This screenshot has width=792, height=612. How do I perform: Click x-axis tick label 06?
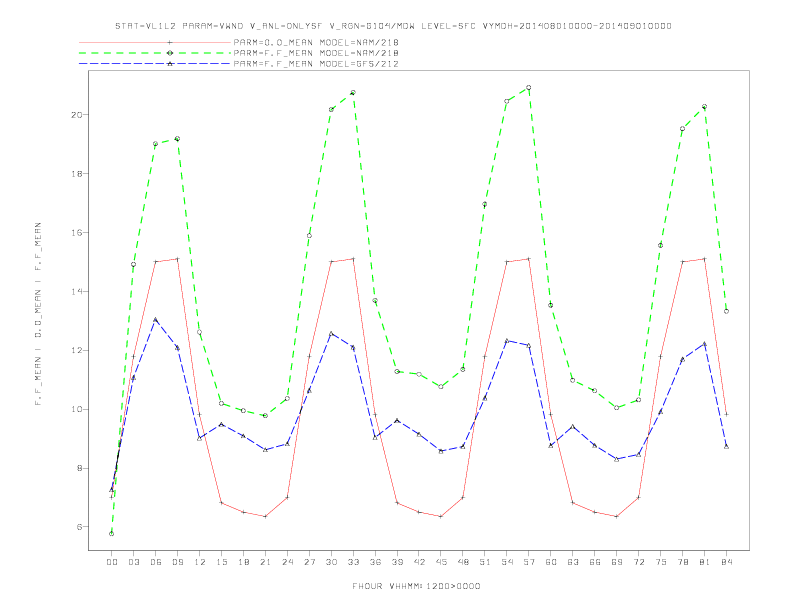pyautogui.click(x=156, y=562)
